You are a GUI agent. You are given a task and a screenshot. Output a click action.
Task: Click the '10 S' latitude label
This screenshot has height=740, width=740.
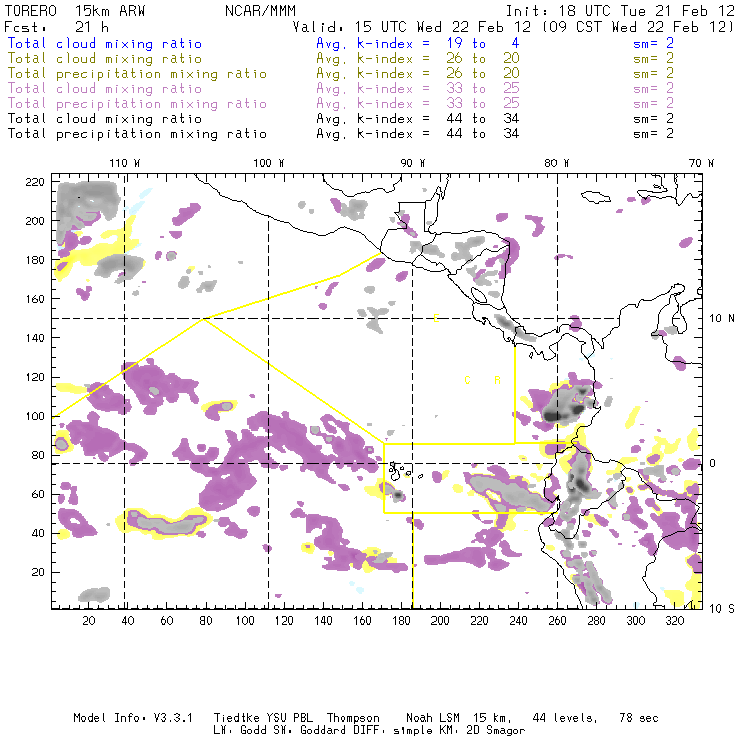722,609
